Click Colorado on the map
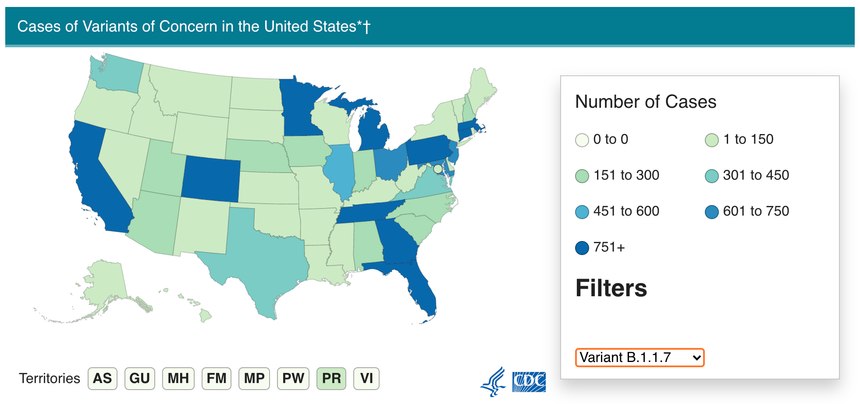The height and width of the screenshot is (404, 860). coord(211,180)
